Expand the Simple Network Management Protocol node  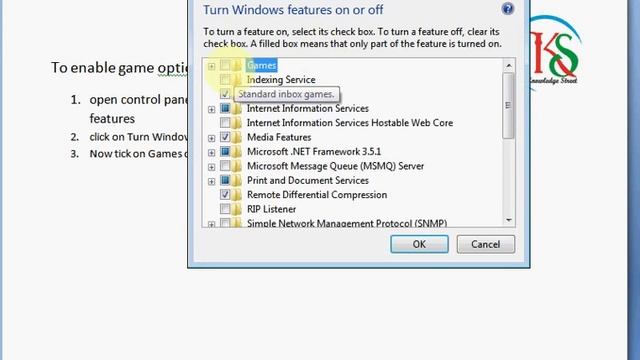click(x=211, y=224)
